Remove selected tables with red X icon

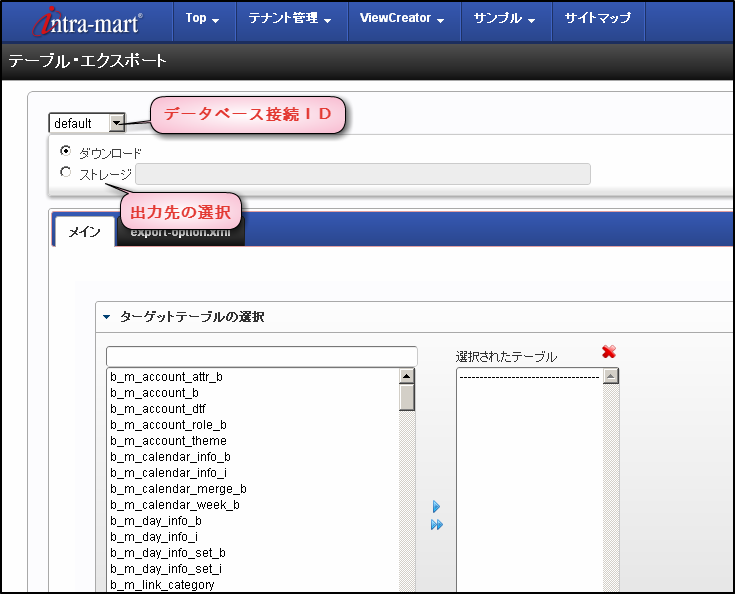click(608, 351)
